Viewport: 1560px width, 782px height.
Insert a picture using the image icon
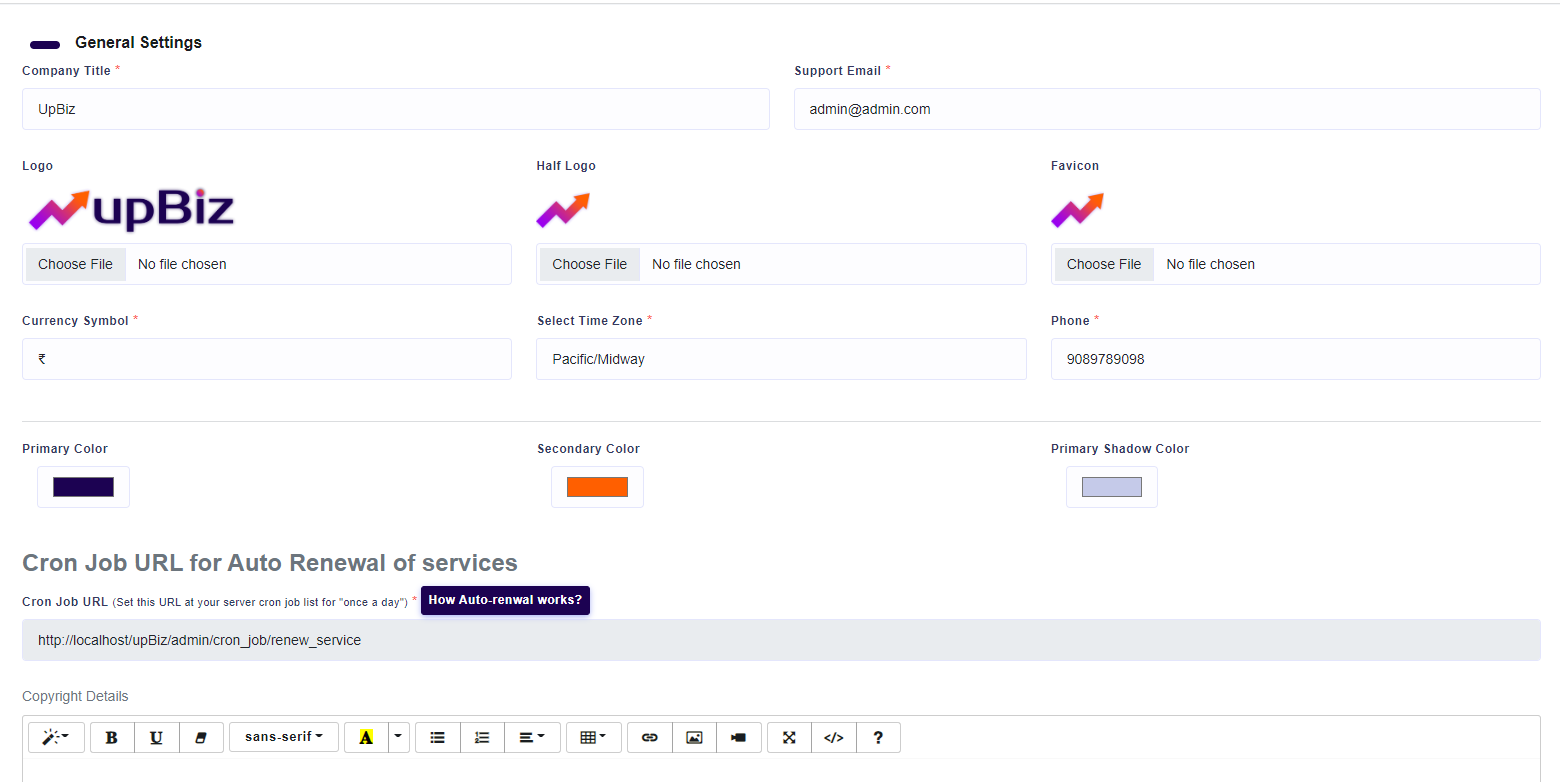coord(695,737)
